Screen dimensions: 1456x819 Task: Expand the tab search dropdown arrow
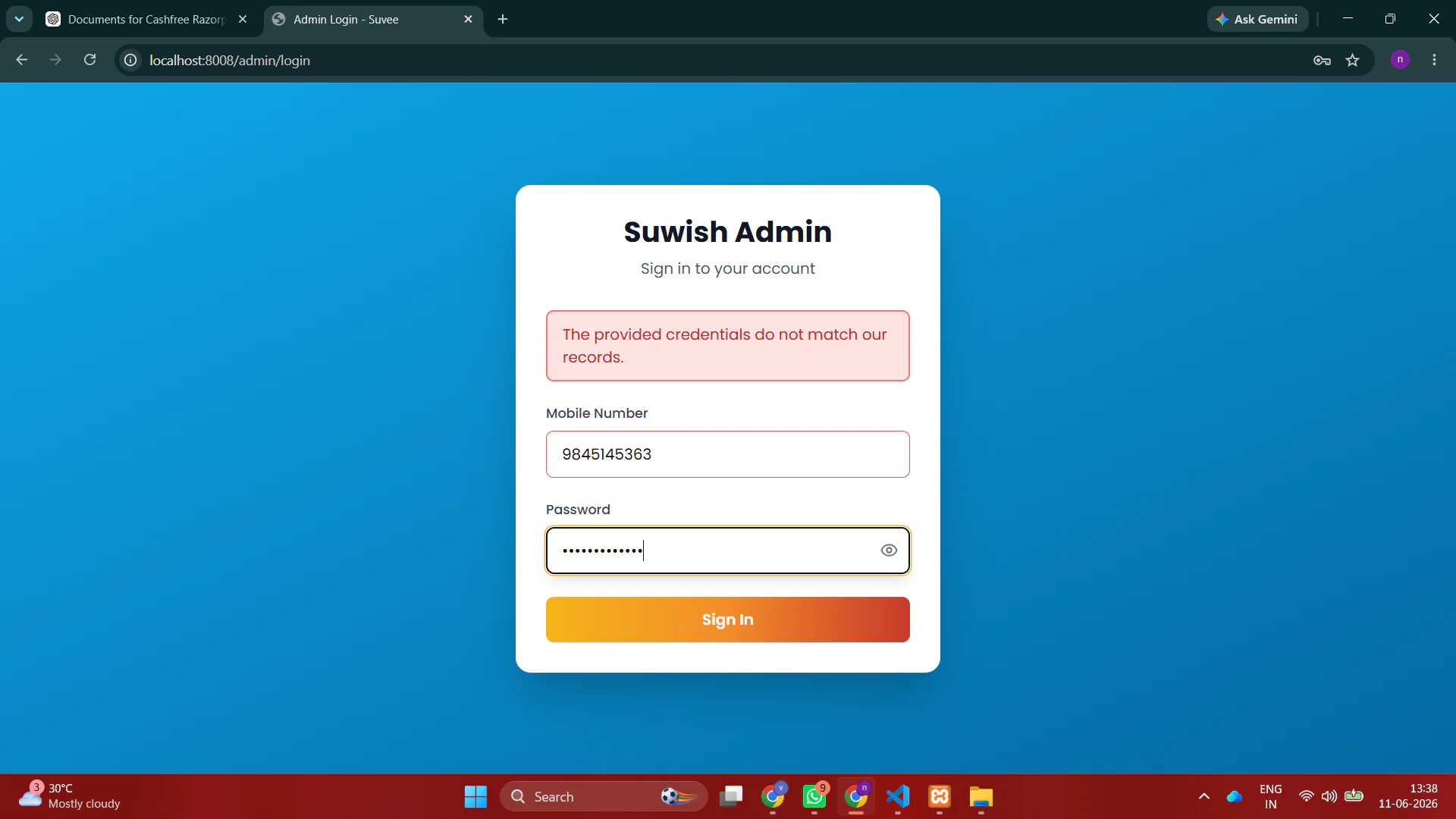(x=19, y=19)
